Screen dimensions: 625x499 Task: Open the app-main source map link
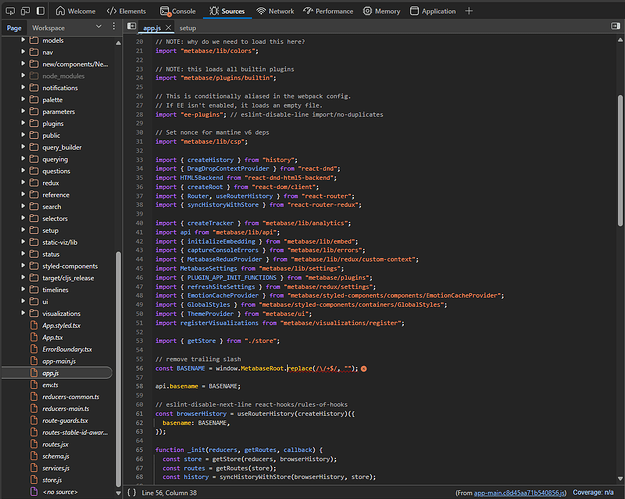519,493
